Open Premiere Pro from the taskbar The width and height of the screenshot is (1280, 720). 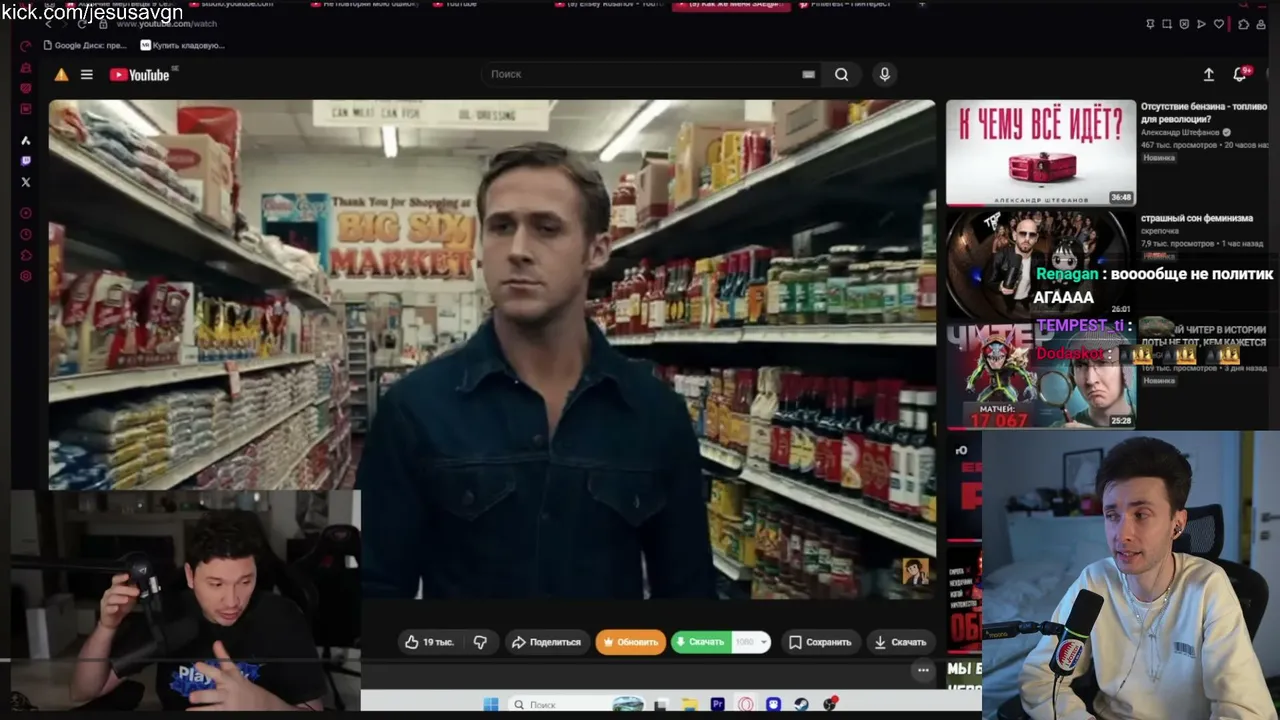point(717,705)
